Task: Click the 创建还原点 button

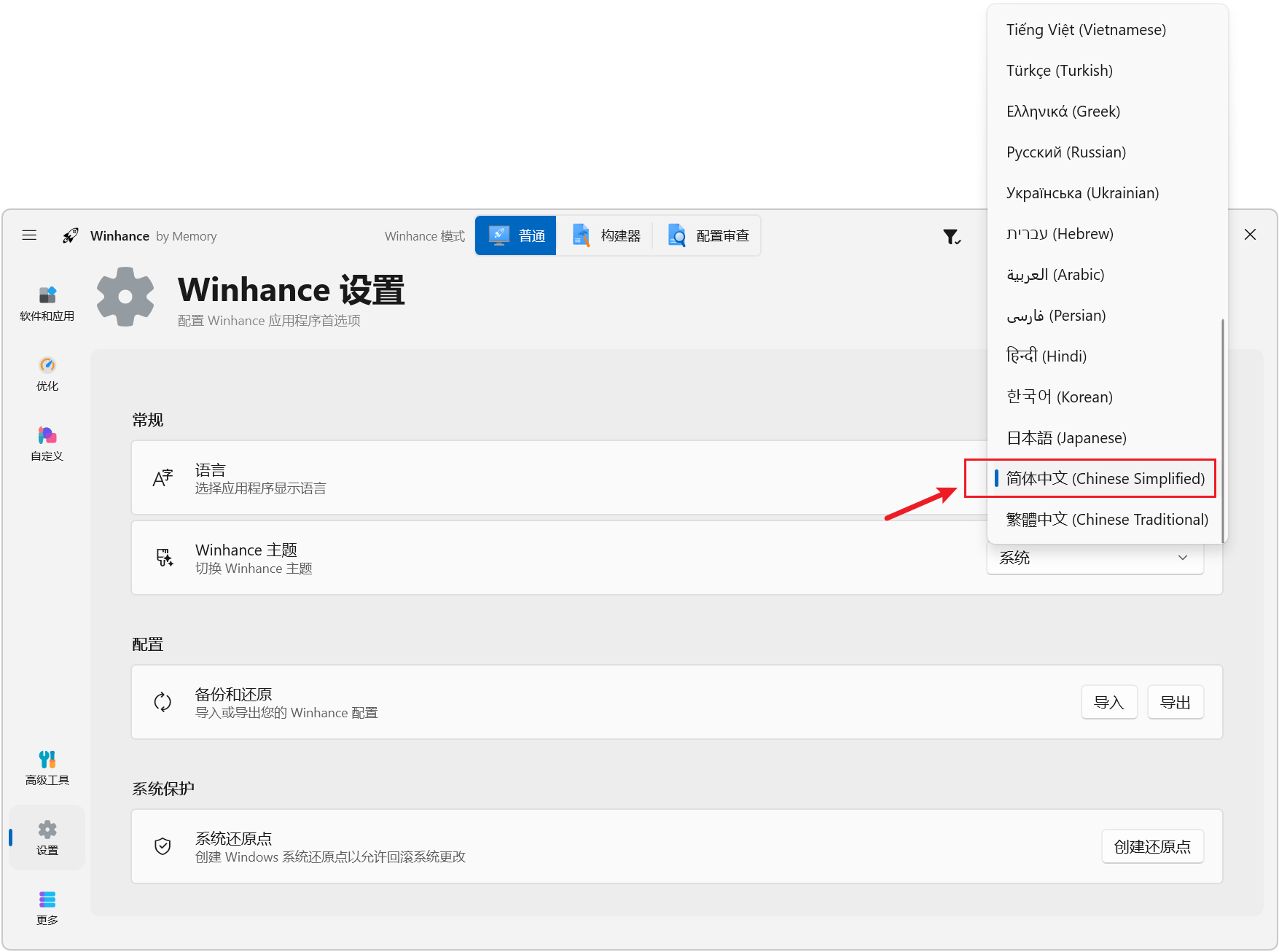Action: click(x=1152, y=846)
